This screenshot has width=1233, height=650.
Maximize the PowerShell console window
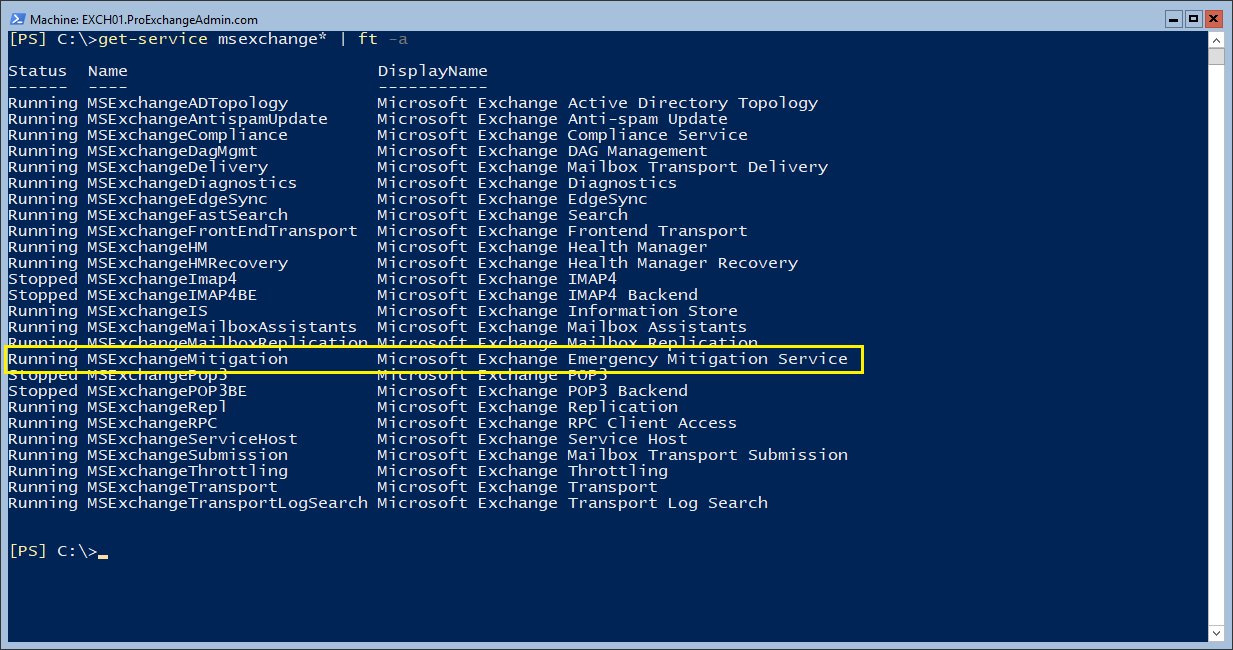click(1193, 19)
